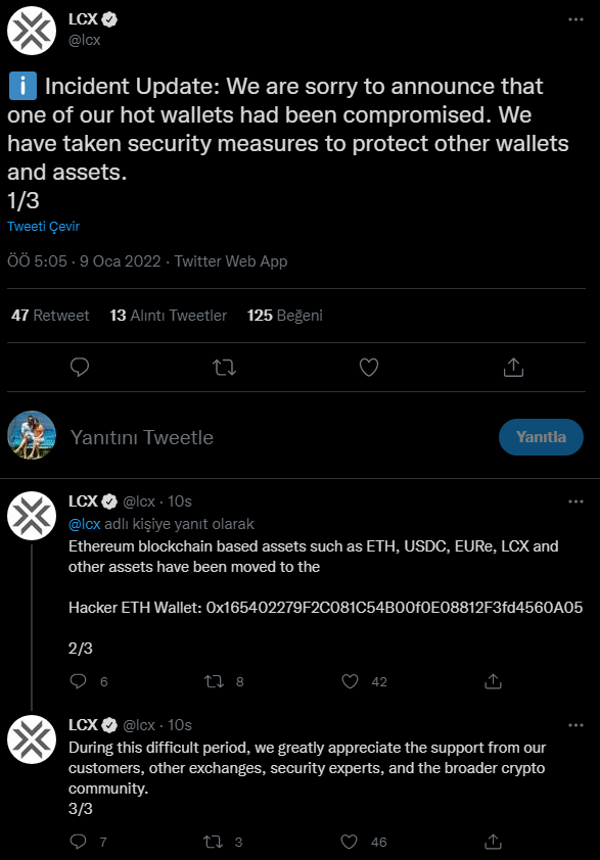Click the Retweet icon below the main tweet

tap(224, 367)
